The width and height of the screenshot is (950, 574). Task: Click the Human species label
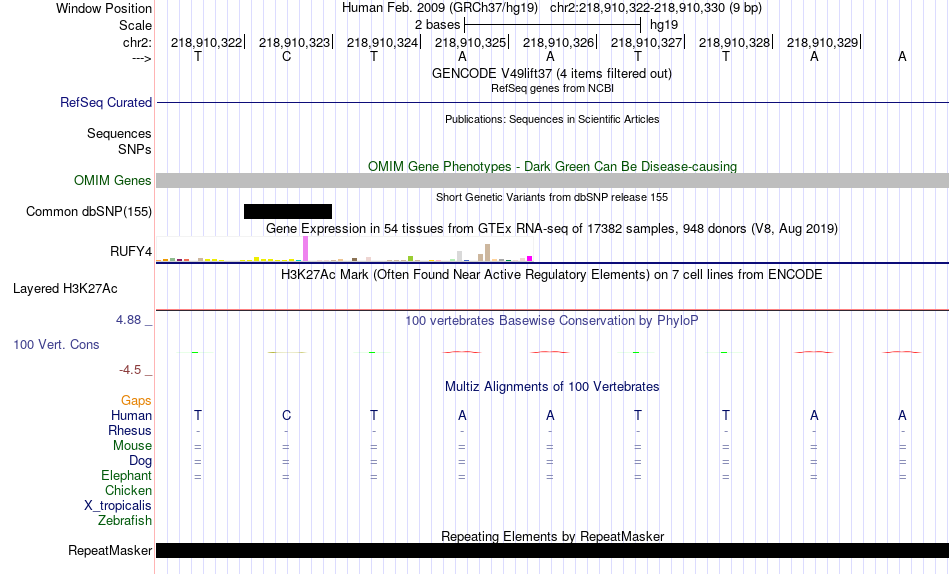click(x=131, y=415)
